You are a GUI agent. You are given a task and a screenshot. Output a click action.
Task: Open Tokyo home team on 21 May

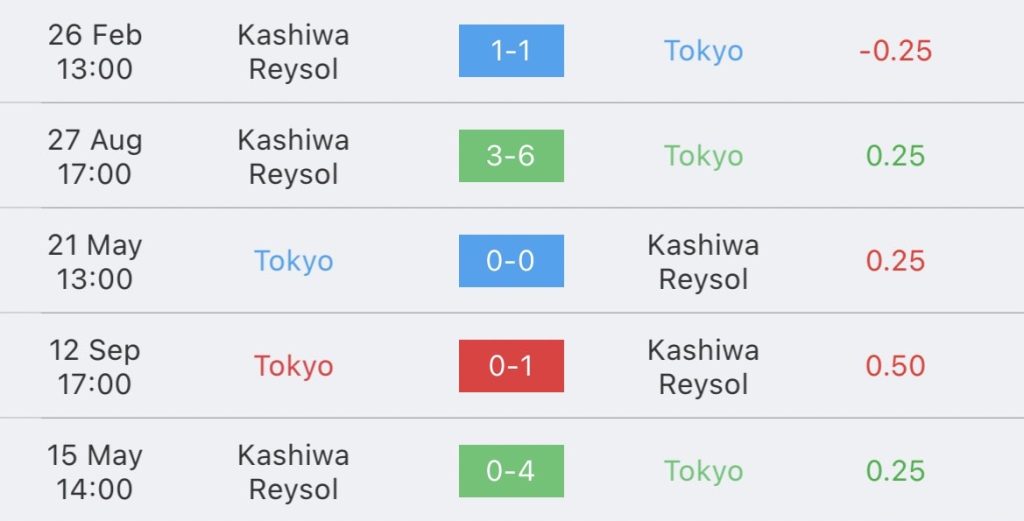tap(293, 261)
